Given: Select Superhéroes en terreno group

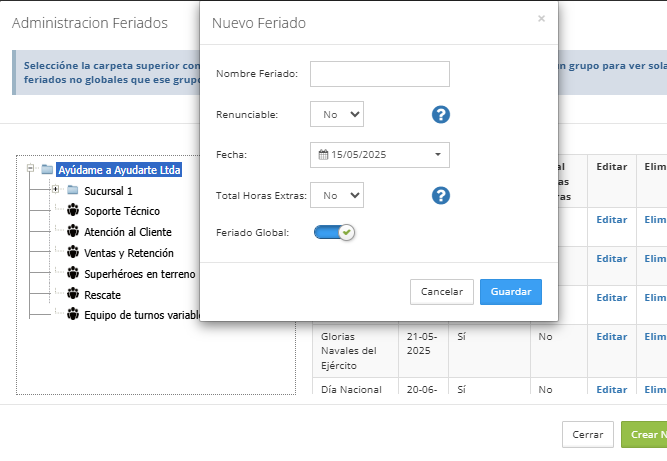Looking at the screenshot, I should 140,274.
